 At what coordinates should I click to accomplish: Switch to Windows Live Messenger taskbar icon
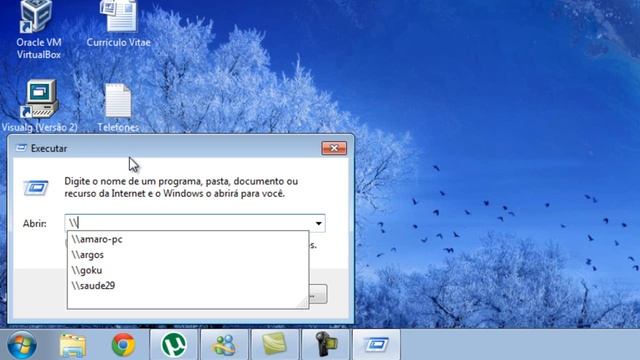(224, 345)
